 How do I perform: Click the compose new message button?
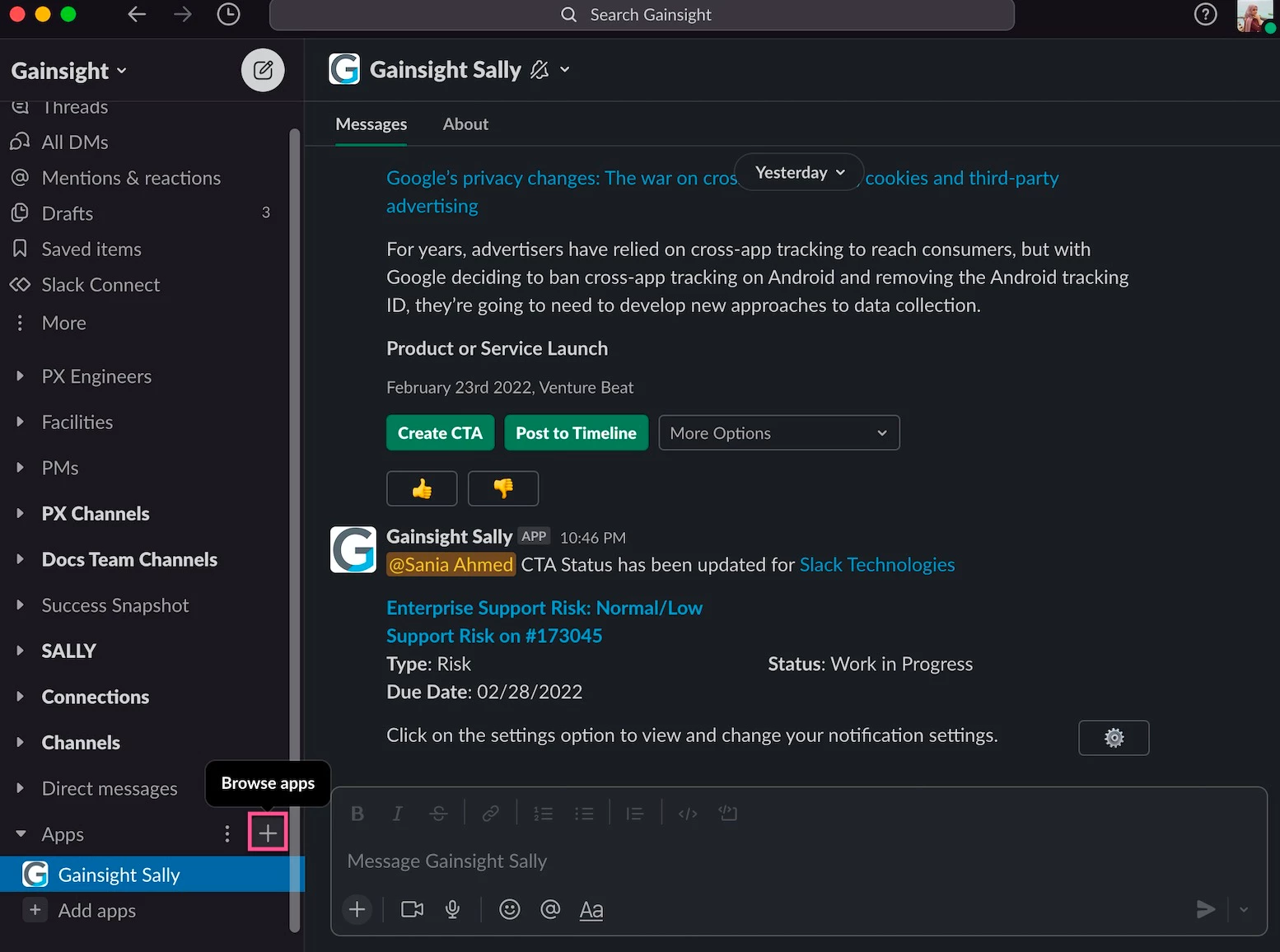point(263,70)
